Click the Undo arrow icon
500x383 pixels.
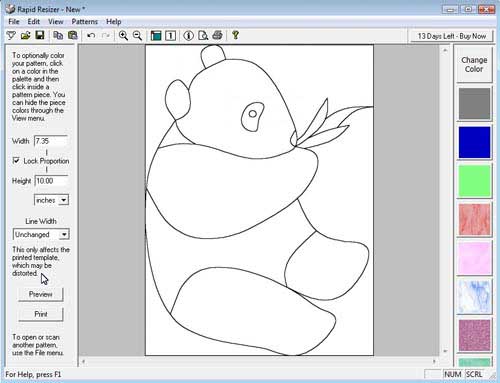[91, 35]
